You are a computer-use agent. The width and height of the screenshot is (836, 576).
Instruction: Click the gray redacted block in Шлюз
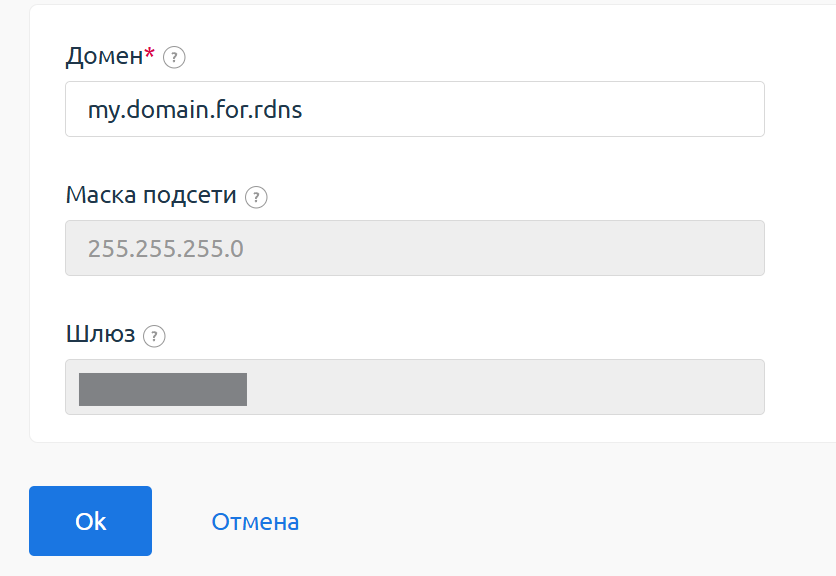pos(163,389)
